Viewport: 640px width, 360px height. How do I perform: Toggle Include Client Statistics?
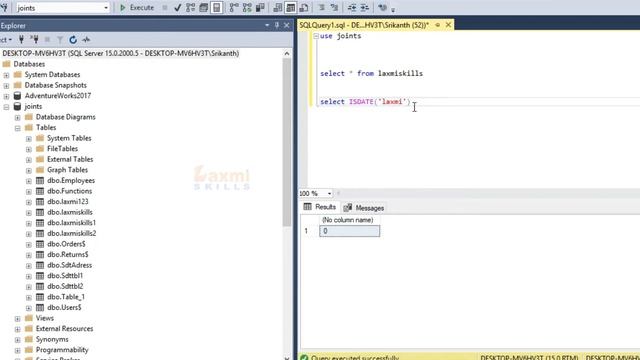pos(260,8)
